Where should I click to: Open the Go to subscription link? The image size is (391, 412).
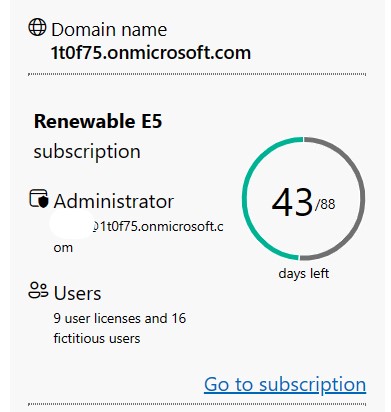click(x=285, y=384)
